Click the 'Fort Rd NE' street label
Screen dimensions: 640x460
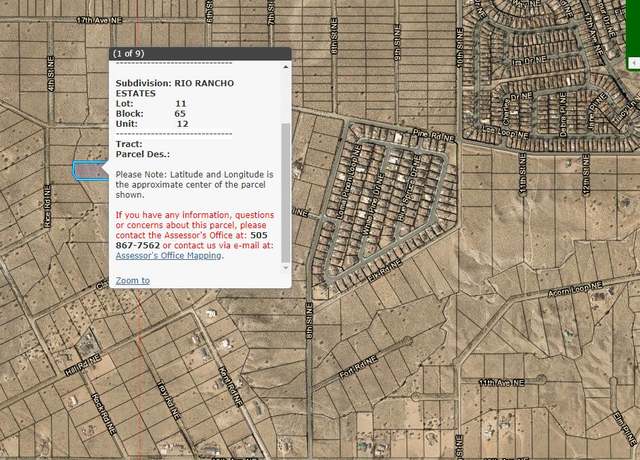pos(358,367)
